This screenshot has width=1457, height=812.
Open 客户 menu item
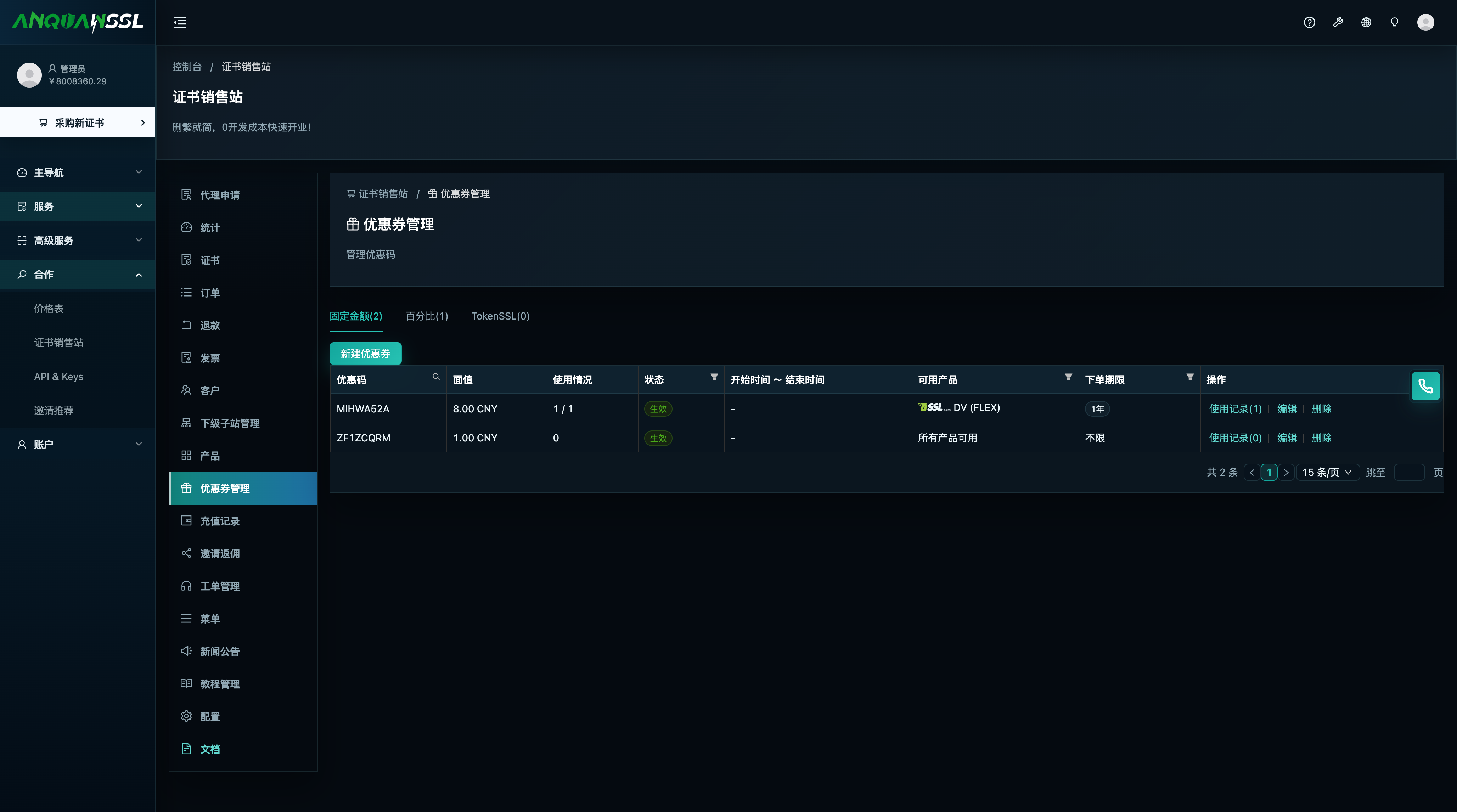point(243,391)
